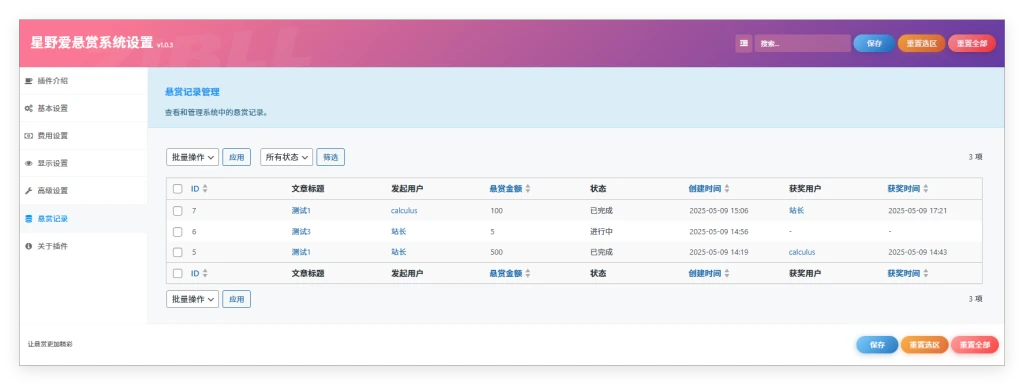Click the top 重置全部 button
Image resolution: width=1024 pixels, height=384 pixels.
(972, 44)
